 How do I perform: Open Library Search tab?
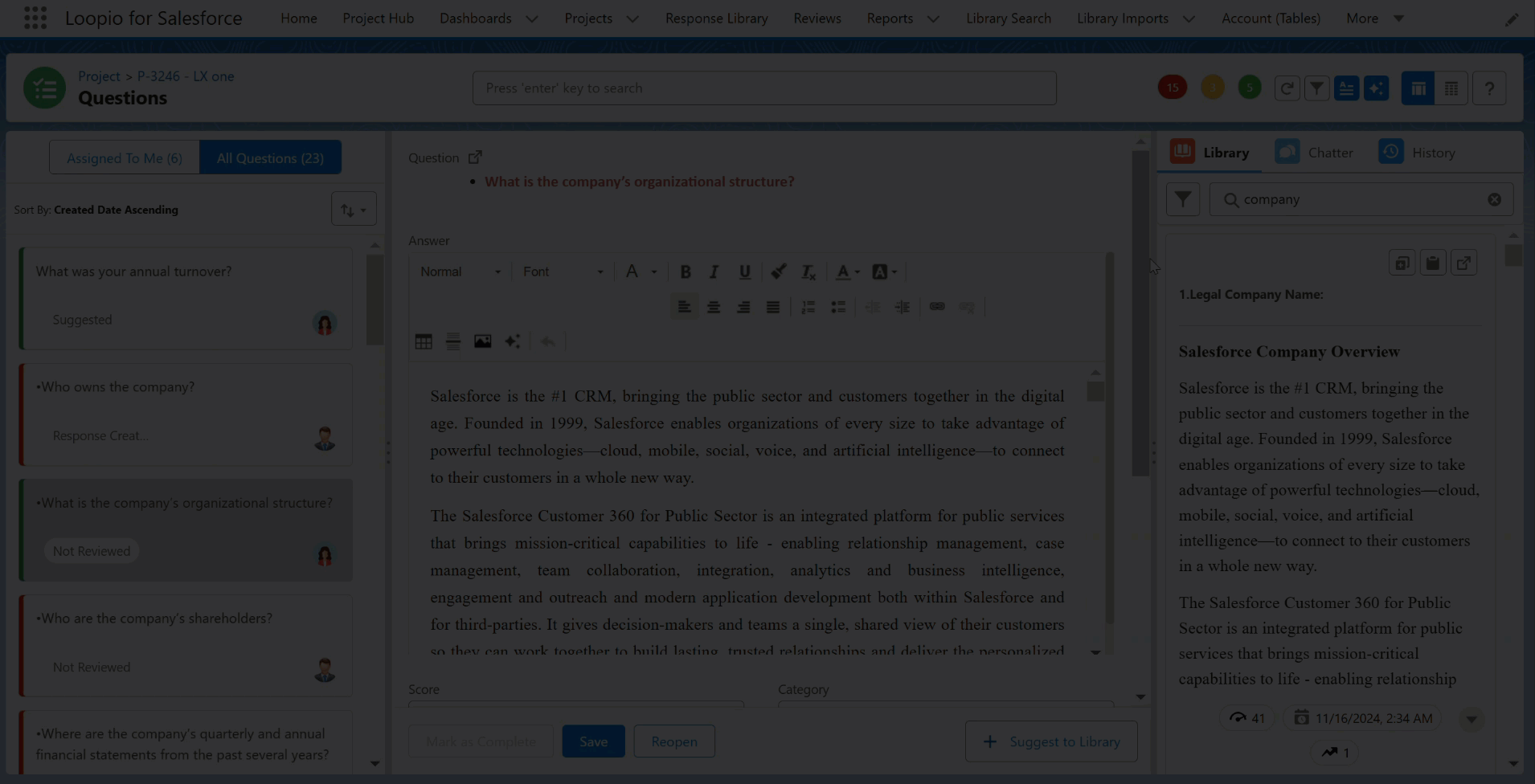pos(1008,18)
